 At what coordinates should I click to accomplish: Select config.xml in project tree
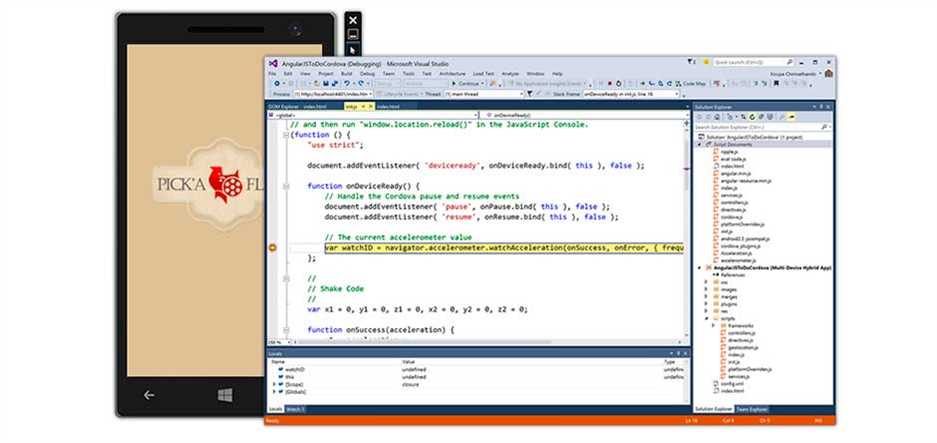pos(732,384)
